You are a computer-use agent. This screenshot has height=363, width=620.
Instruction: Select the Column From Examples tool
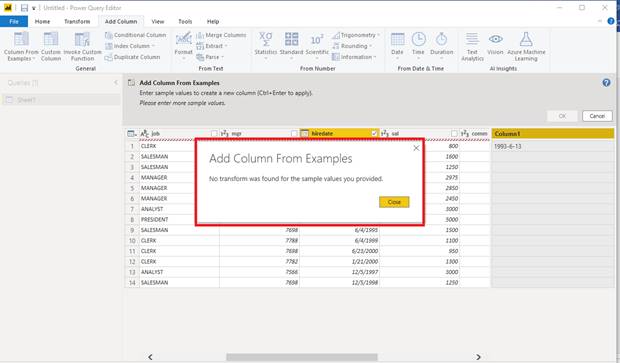coord(21,46)
